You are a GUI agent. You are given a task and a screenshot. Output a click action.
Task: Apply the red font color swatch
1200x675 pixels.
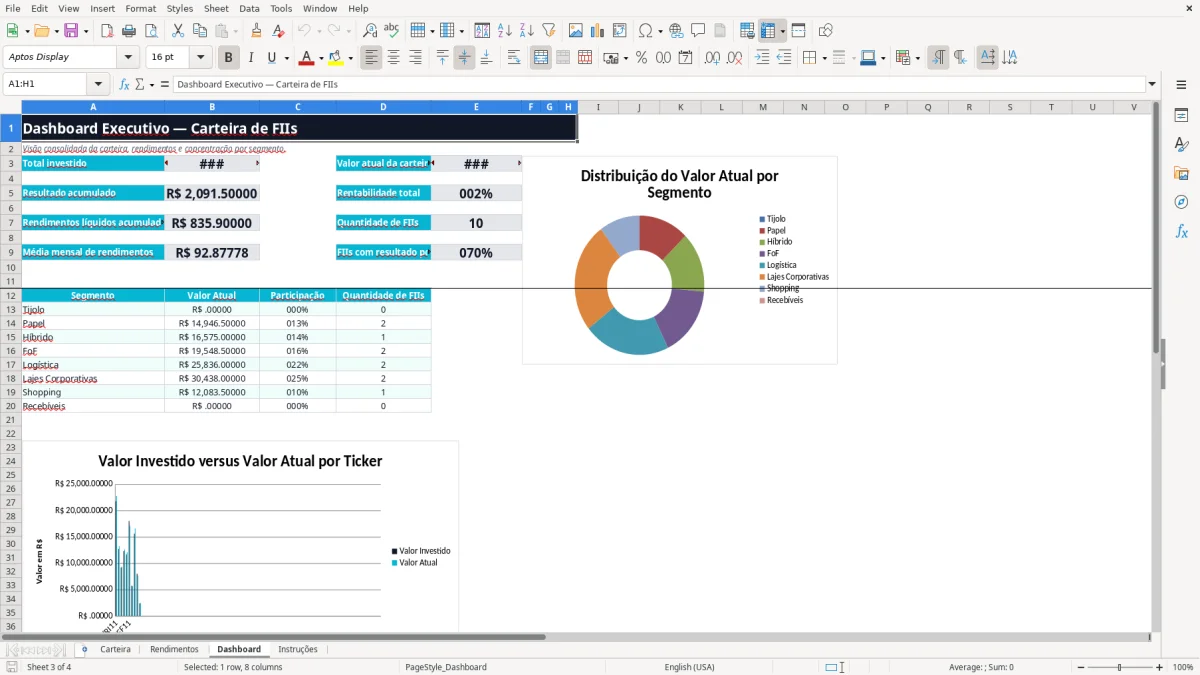(307, 58)
